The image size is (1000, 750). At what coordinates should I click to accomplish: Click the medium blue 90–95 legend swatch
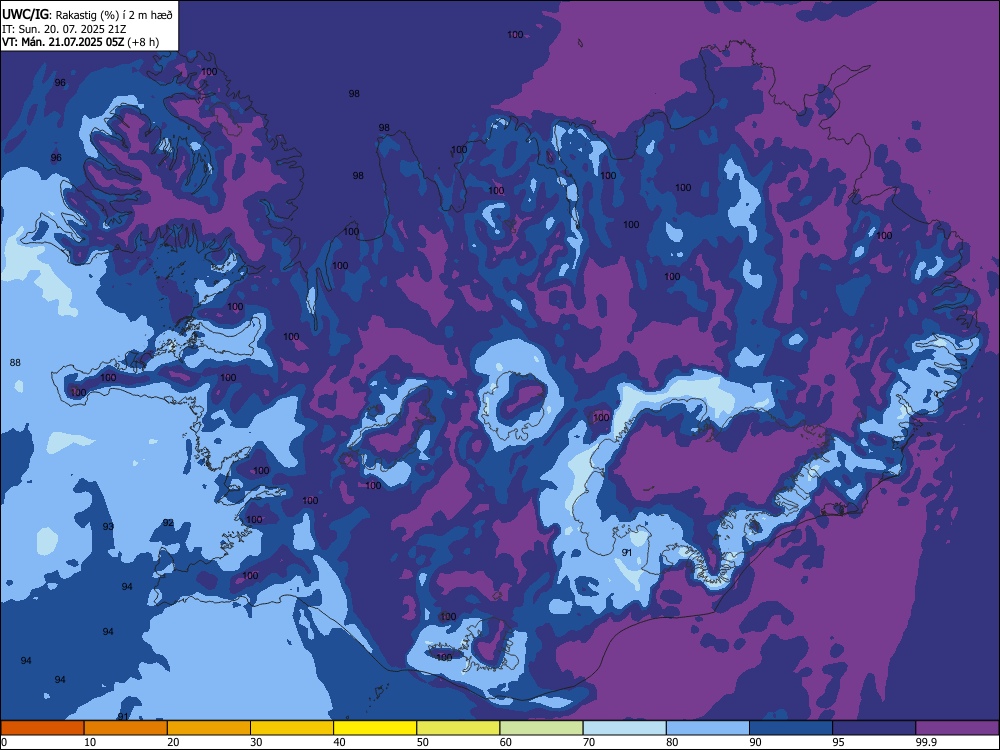[791, 728]
